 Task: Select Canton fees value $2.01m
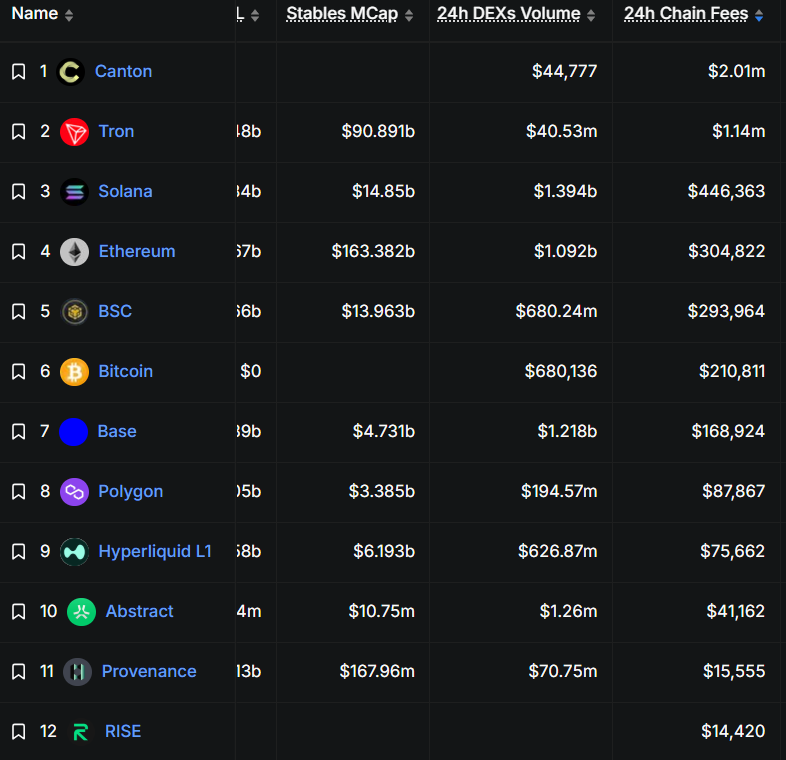click(736, 71)
